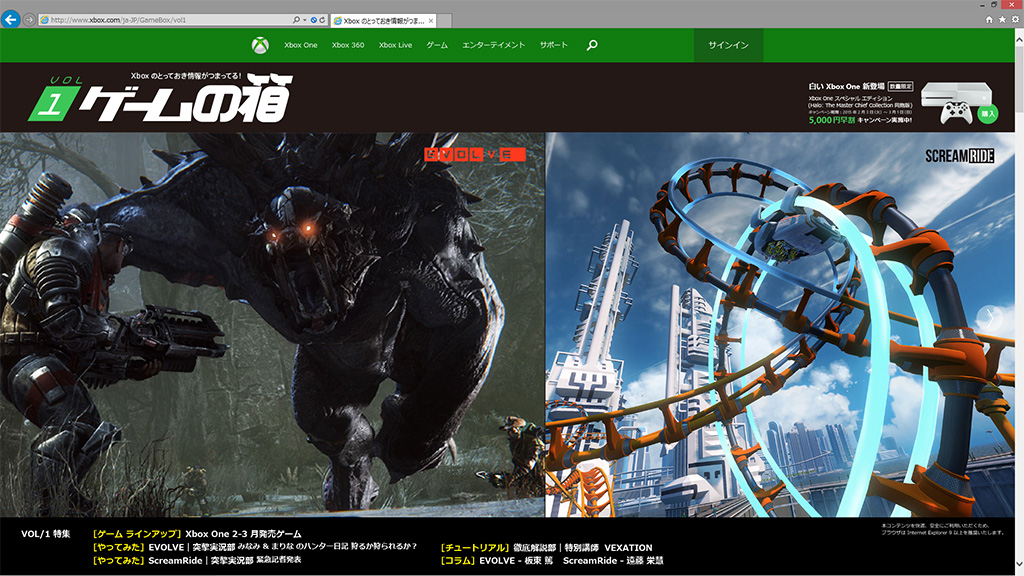Click the SCREAMRIDE logo
Image resolution: width=1024 pixels, height=576 pixels.
click(x=959, y=156)
